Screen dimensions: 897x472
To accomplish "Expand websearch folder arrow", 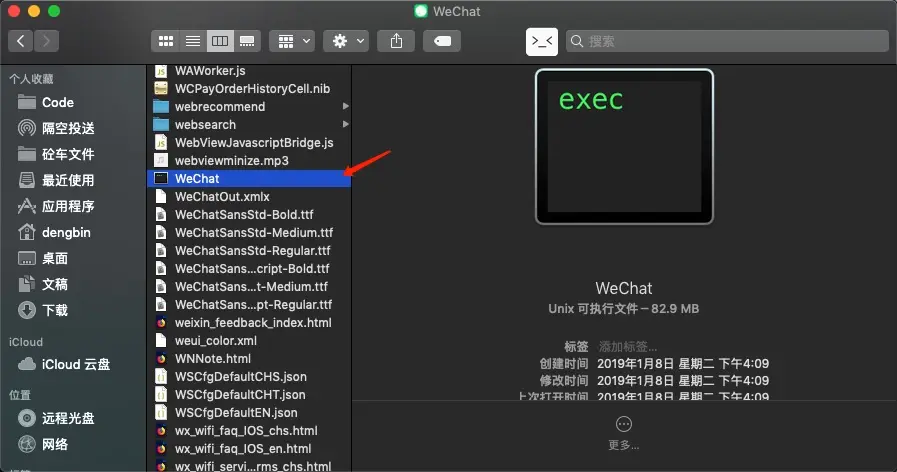I will click(x=345, y=125).
